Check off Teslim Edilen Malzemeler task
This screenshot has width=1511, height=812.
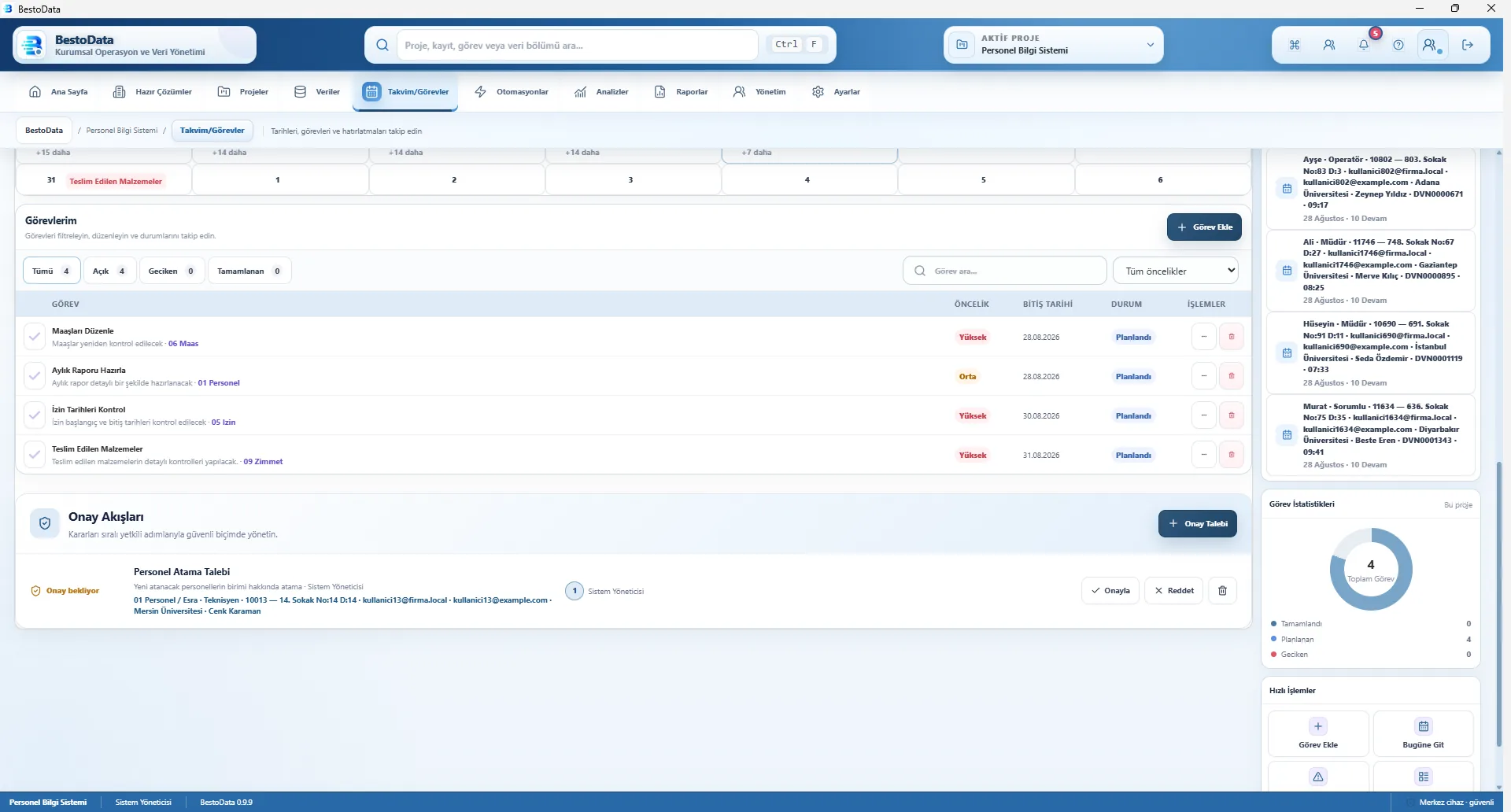coord(35,455)
